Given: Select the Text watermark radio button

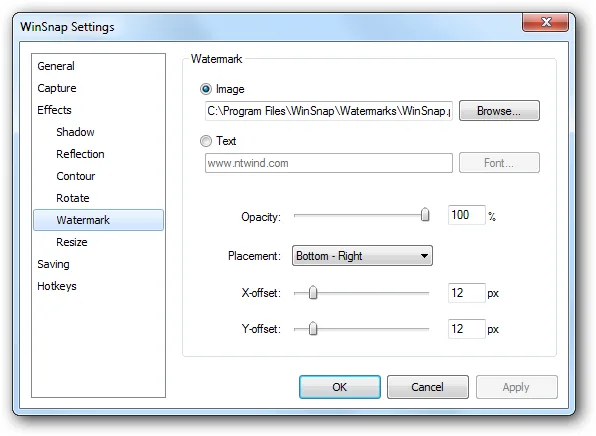Looking at the screenshot, I should pos(206,141).
